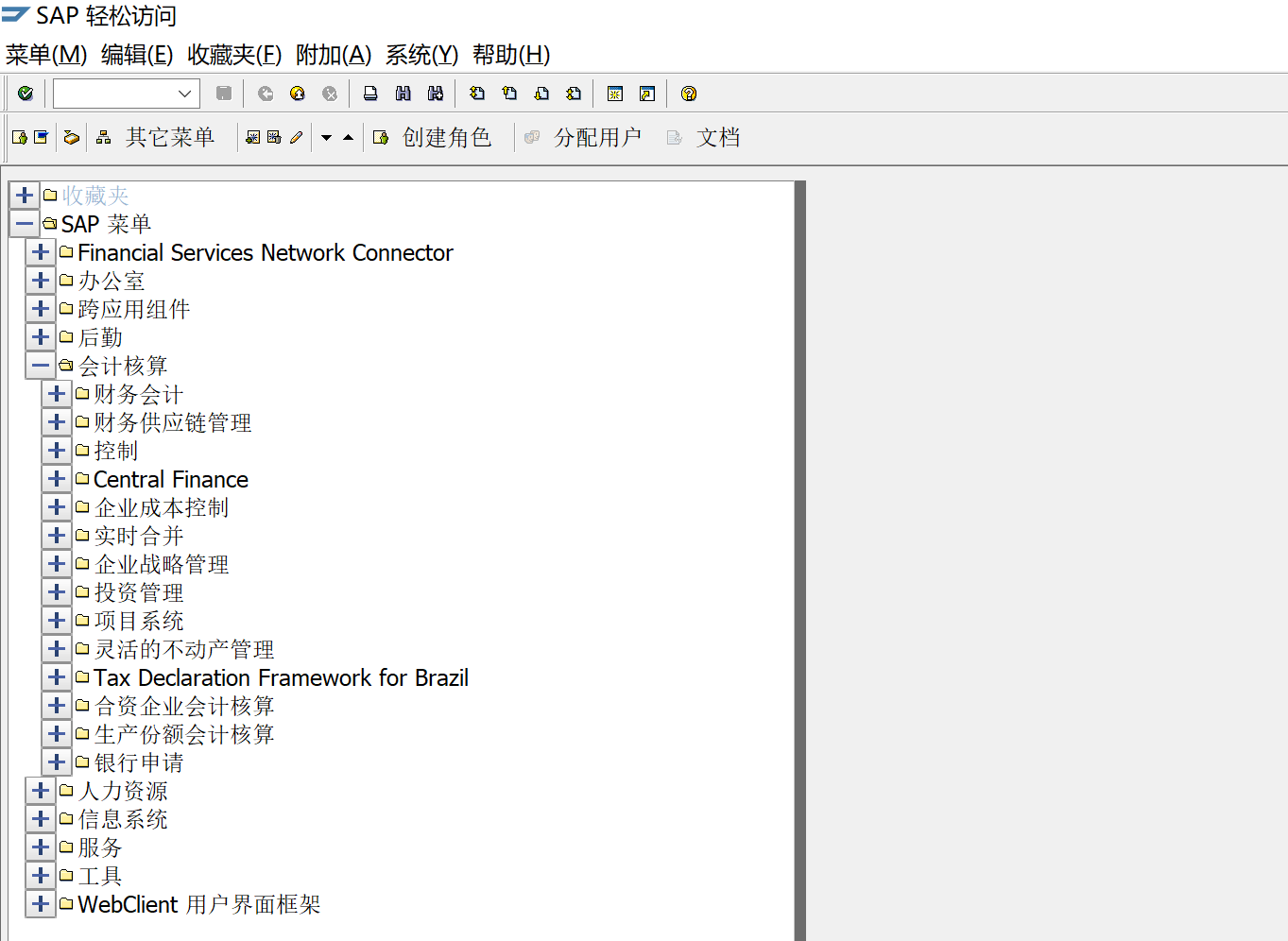Click the User Menu icon

19,138
